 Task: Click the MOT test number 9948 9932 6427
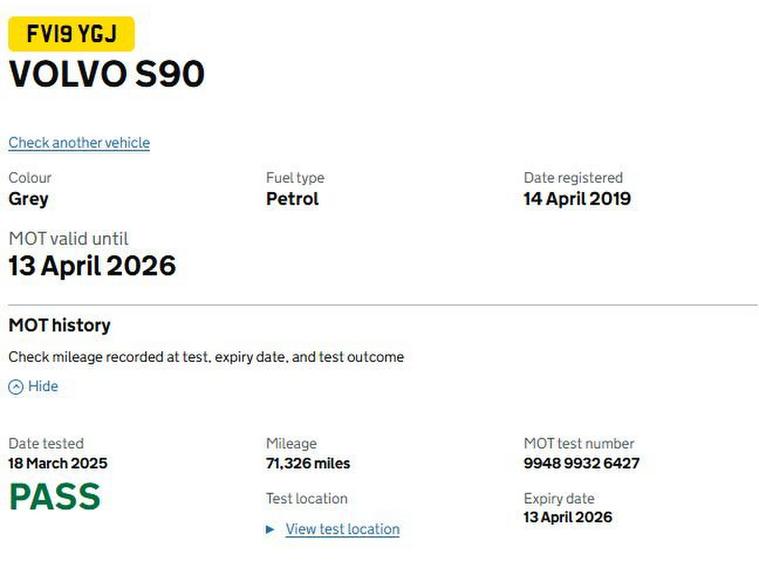click(581, 464)
